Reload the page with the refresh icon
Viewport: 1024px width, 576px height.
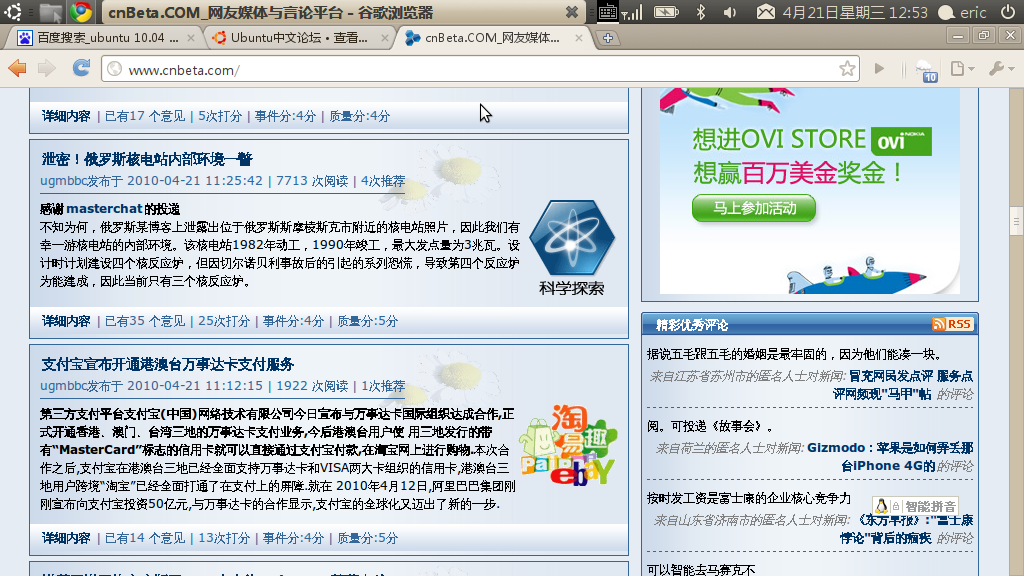(x=81, y=68)
